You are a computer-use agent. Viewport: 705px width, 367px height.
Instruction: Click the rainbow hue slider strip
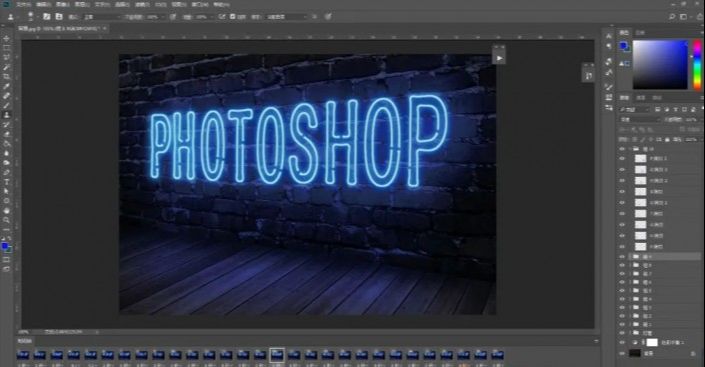tap(697, 64)
